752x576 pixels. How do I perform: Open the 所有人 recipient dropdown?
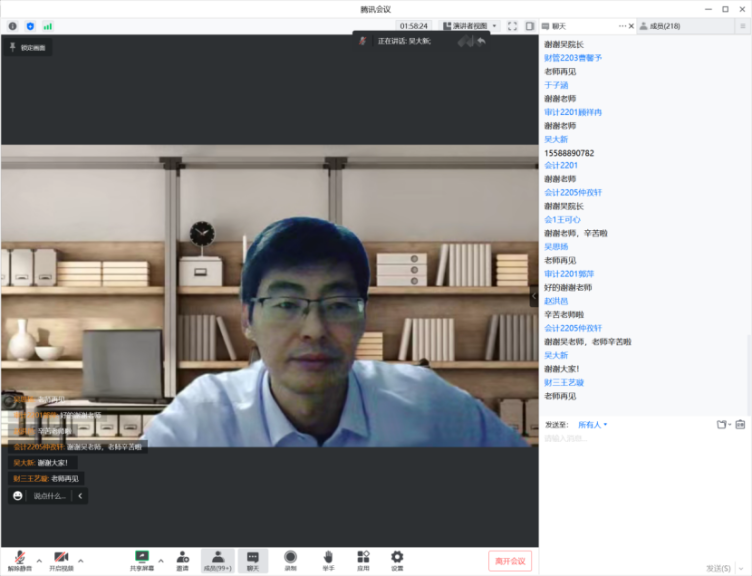[592, 425]
